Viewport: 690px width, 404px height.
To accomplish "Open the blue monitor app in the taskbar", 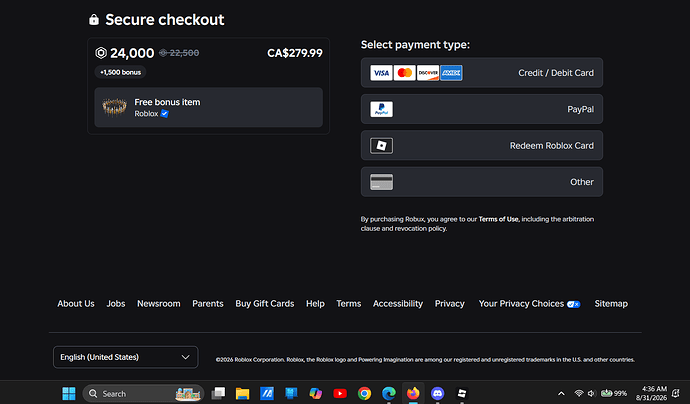I will pyautogui.click(x=291, y=393).
